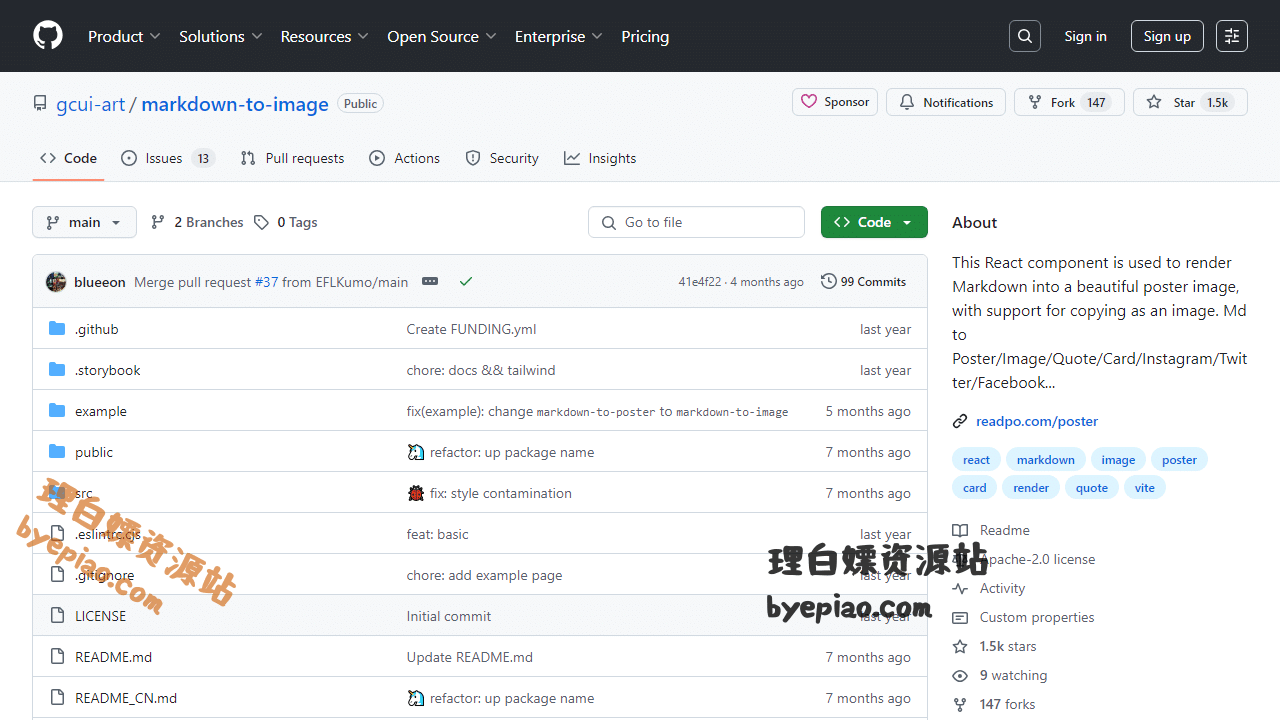Image resolution: width=1280 pixels, height=720 pixels.
Task: Open the Product dropdown menu
Action: (x=124, y=36)
